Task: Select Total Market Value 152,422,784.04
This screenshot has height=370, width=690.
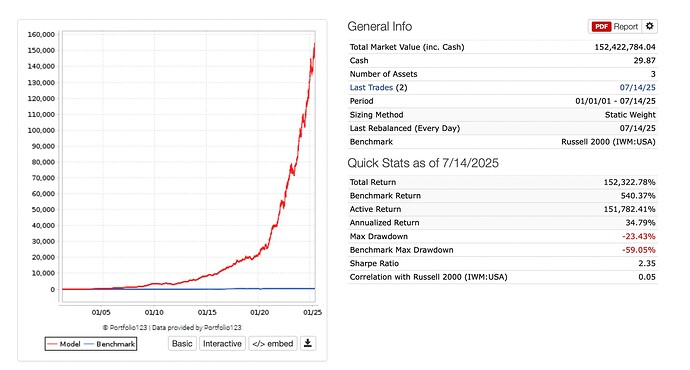Action: click(x=625, y=47)
